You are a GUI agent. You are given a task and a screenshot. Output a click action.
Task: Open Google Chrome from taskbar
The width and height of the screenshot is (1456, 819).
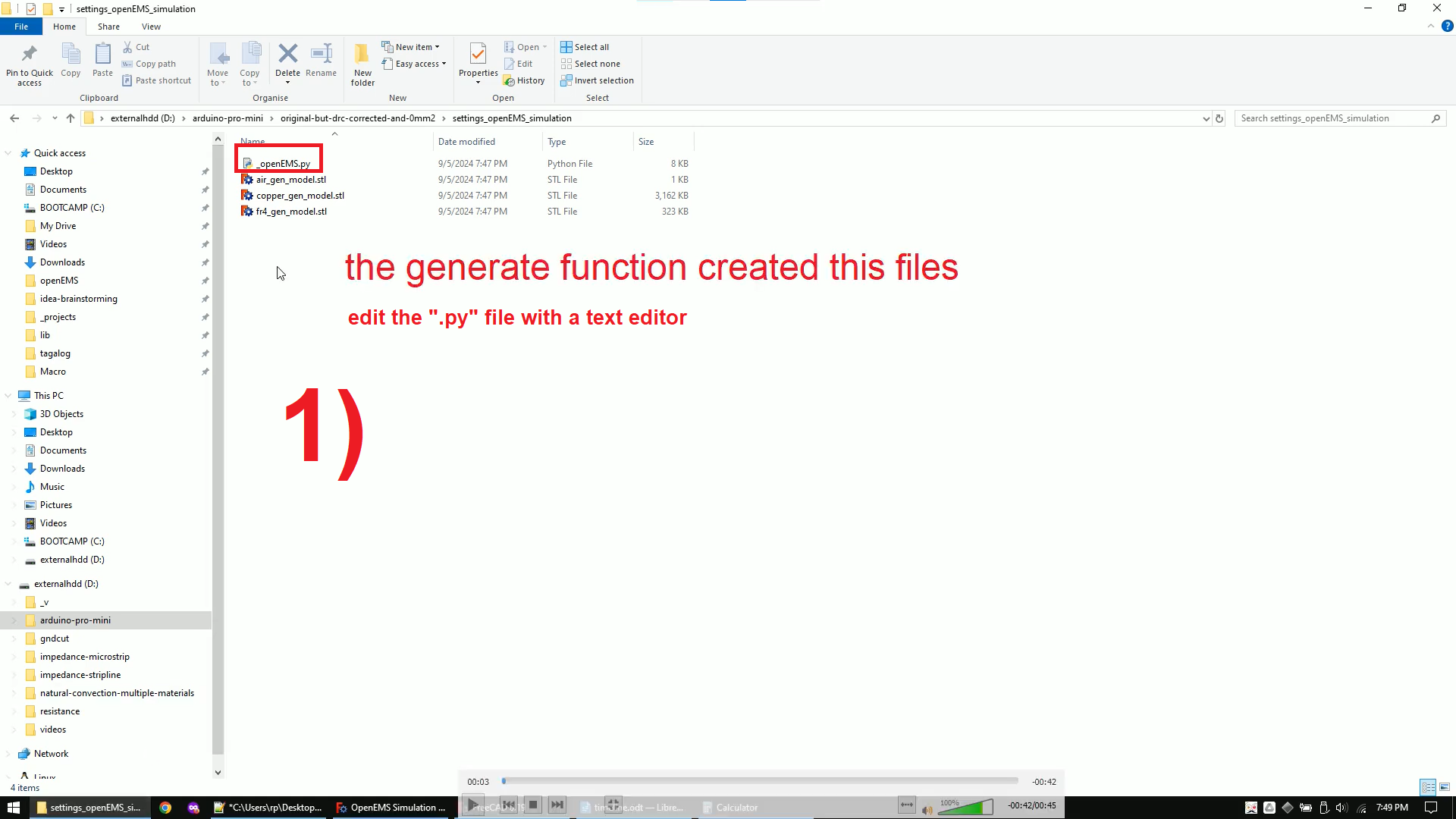tap(165, 808)
